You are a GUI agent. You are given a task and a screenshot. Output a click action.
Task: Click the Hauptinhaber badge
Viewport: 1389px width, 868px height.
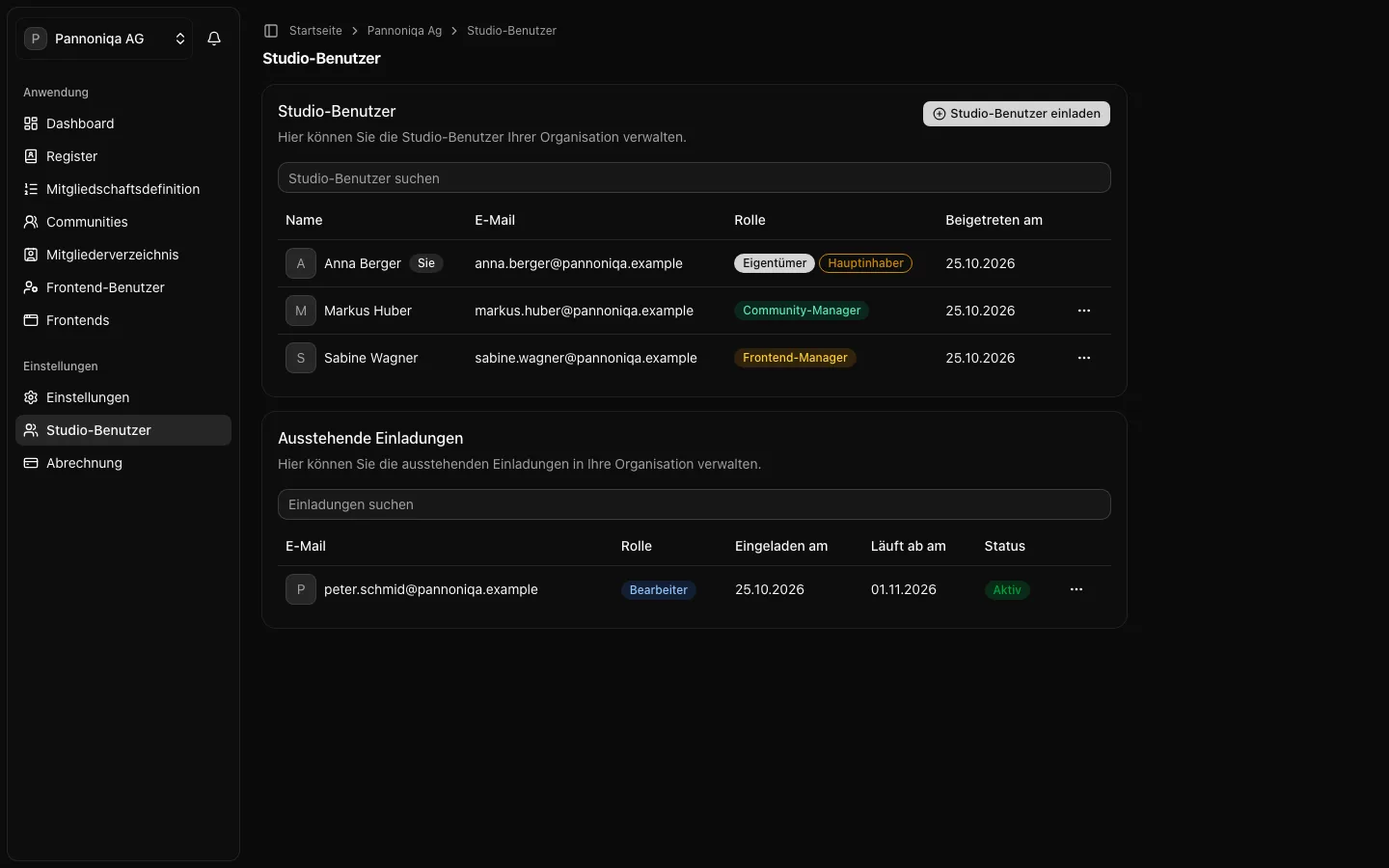coord(865,263)
